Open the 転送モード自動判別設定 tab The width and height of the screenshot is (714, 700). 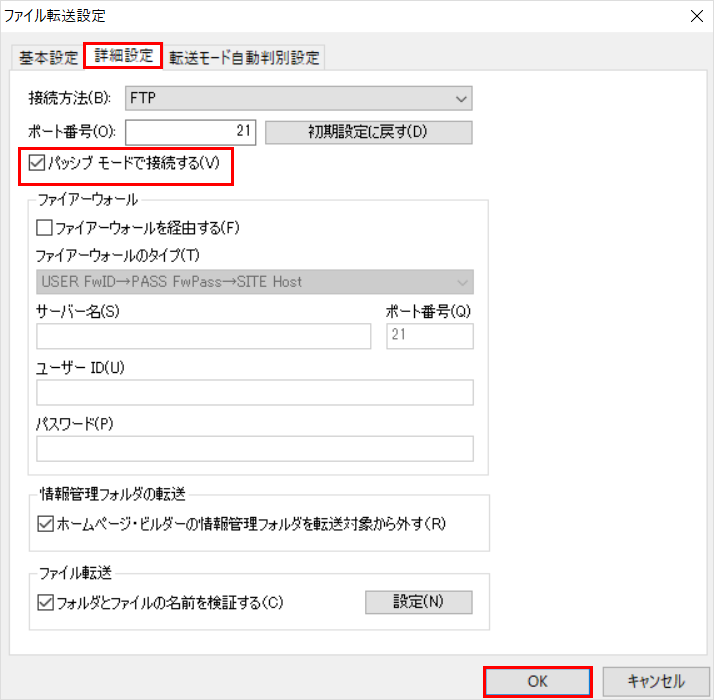(x=245, y=57)
